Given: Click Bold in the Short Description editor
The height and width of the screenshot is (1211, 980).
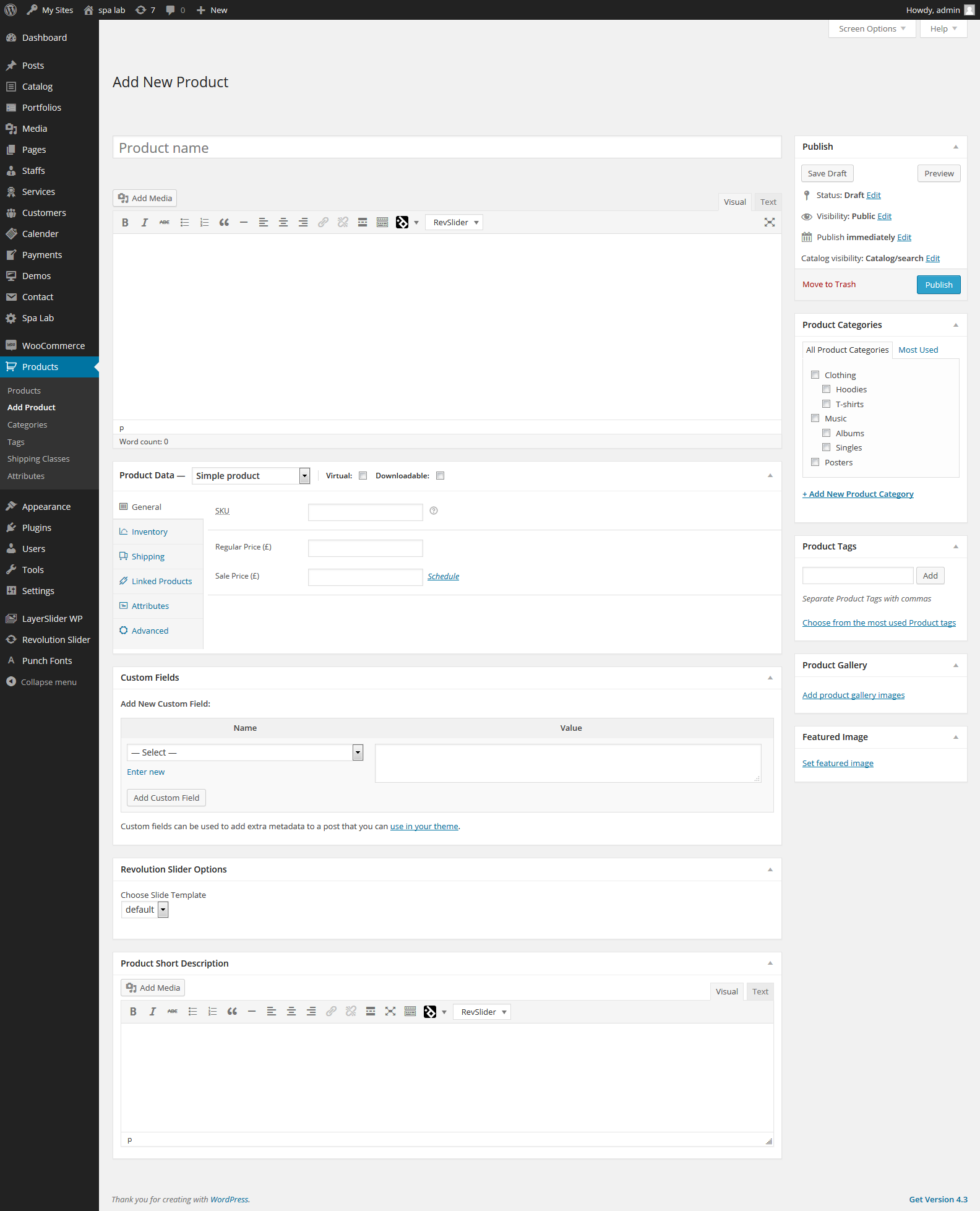Looking at the screenshot, I should coord(133,1012).
